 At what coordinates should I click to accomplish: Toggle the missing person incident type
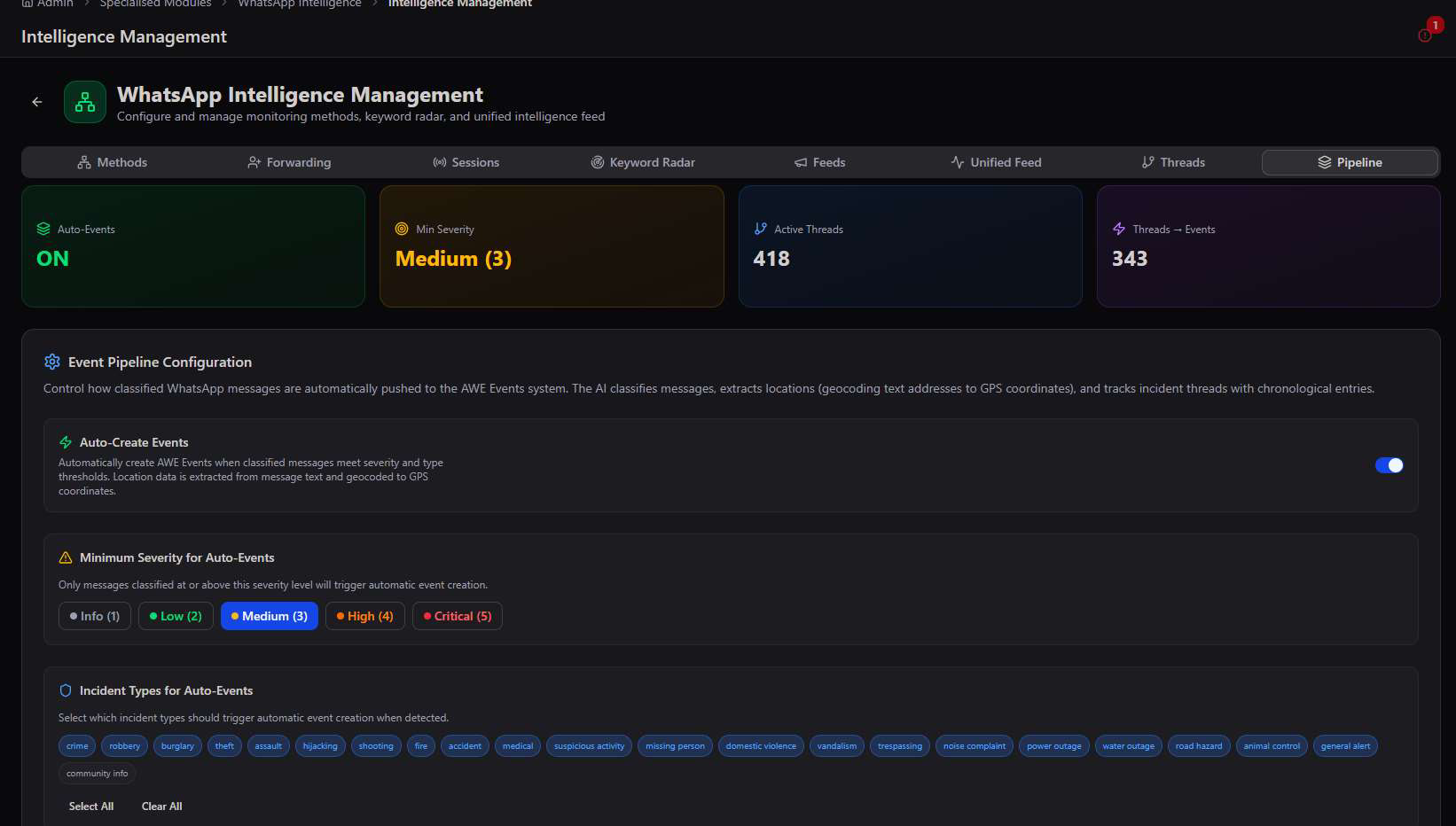(675, 746)
